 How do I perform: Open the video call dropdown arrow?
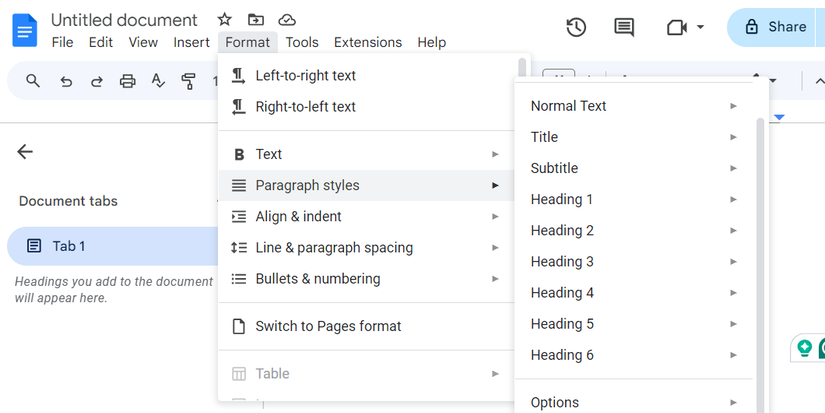[x=700, y=27]
